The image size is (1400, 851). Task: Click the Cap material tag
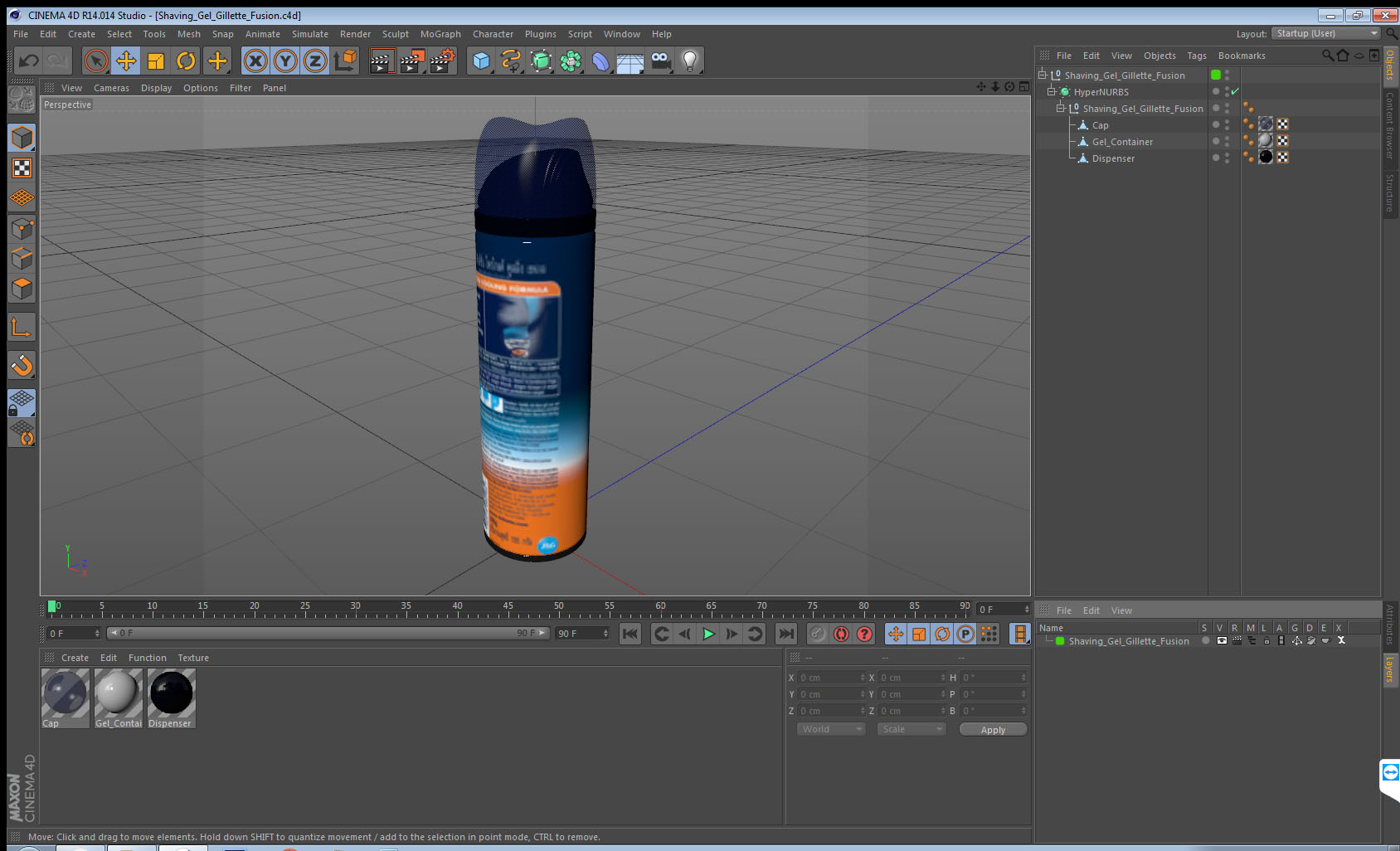[x=1266, y=124]
